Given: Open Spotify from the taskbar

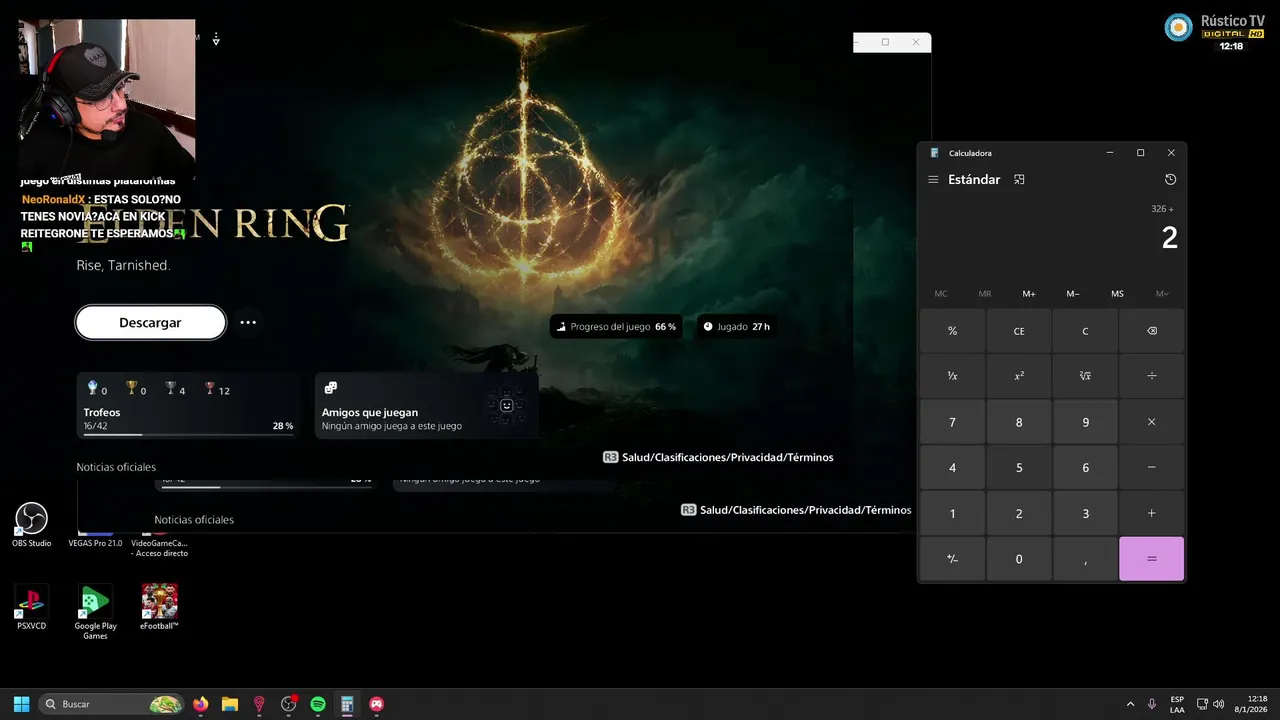Looking at the screenshot, I should pyautogui.click(x=318, y=704).
